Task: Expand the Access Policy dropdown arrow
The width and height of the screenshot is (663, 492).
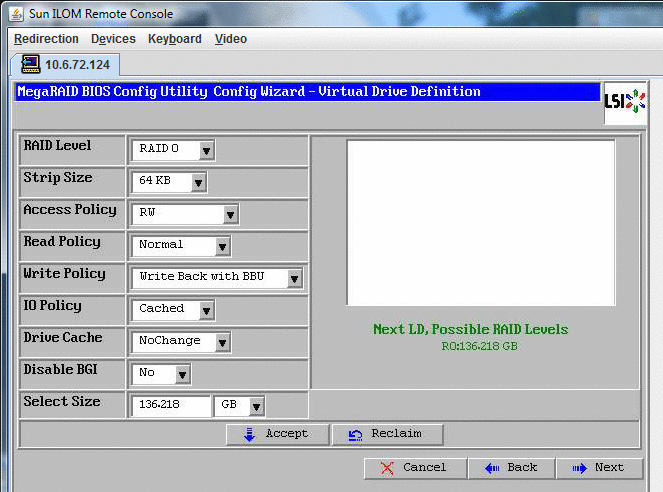Action: (230, 215)
